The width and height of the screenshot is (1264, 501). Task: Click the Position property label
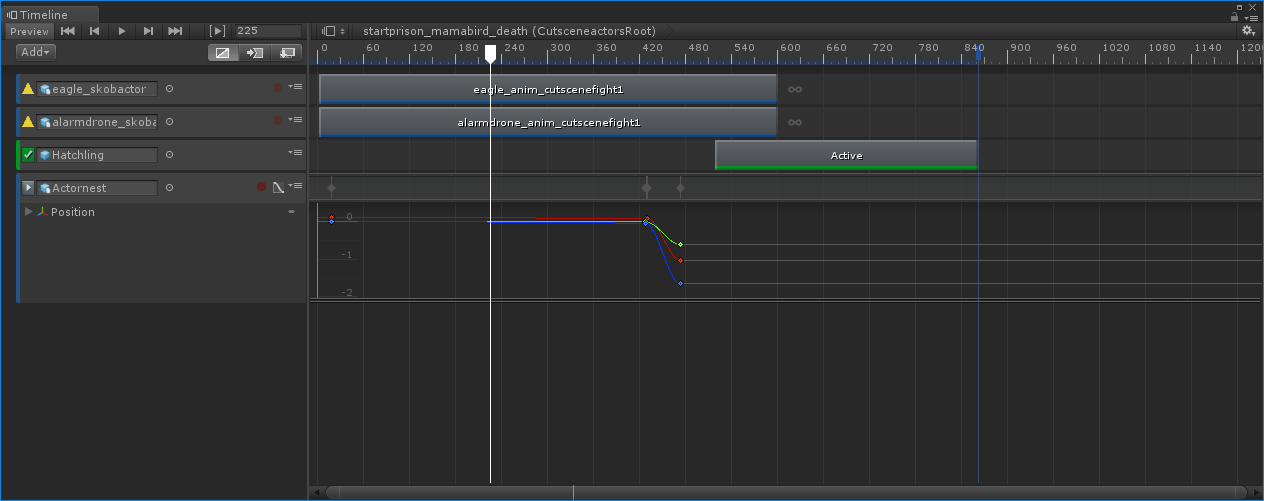click(73, 212)
